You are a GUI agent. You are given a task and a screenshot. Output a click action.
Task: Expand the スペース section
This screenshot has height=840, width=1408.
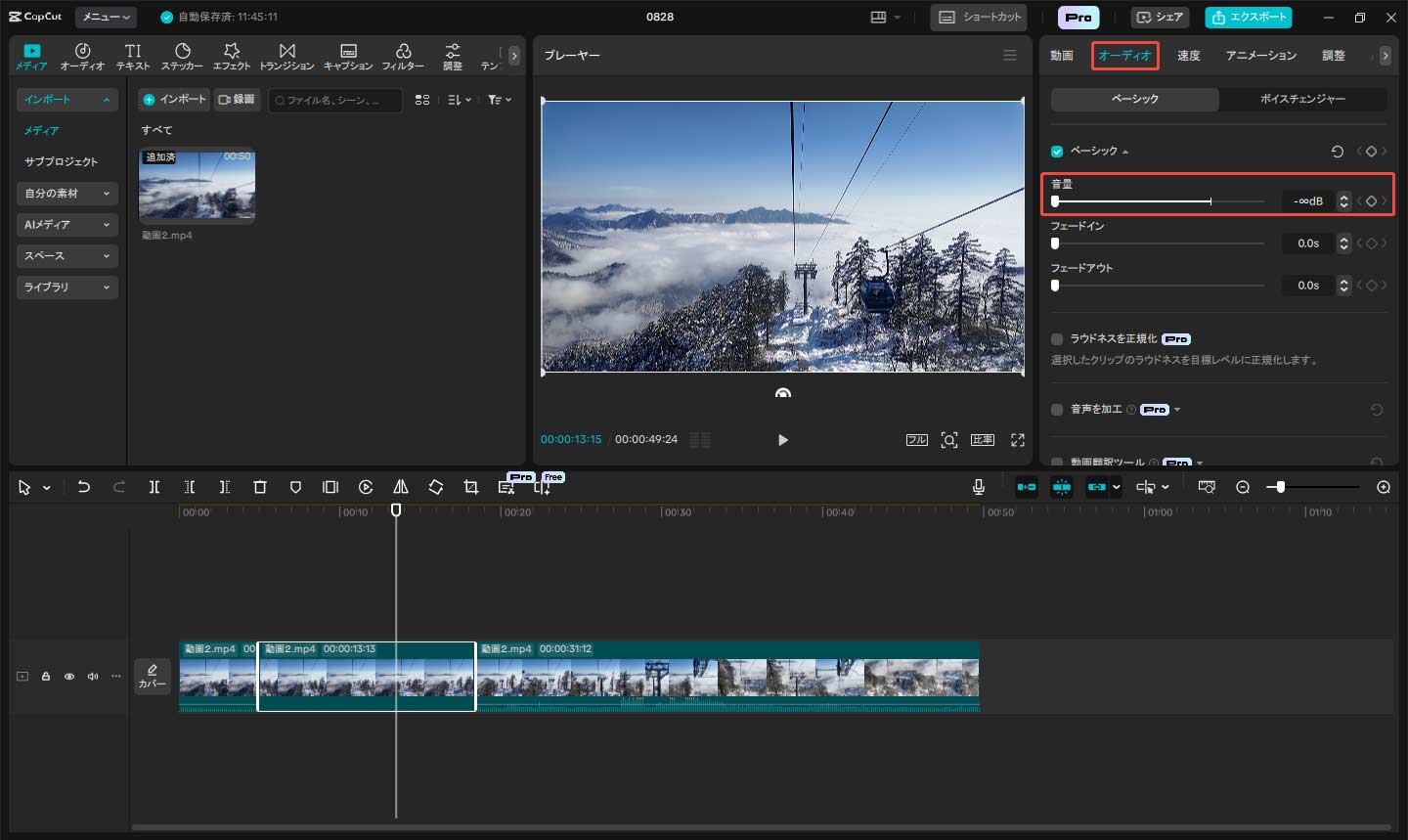(x=67, y=256)
